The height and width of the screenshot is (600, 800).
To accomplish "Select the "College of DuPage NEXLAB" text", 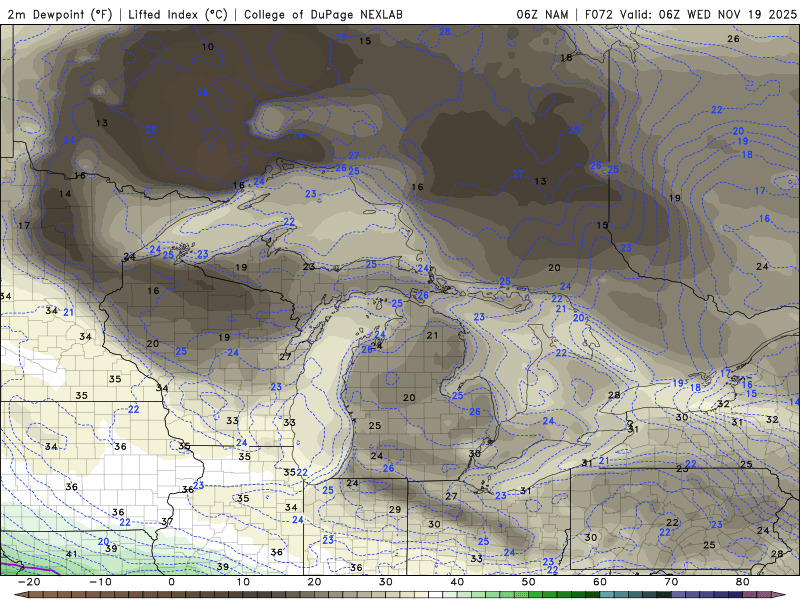I will pos(323,14).
